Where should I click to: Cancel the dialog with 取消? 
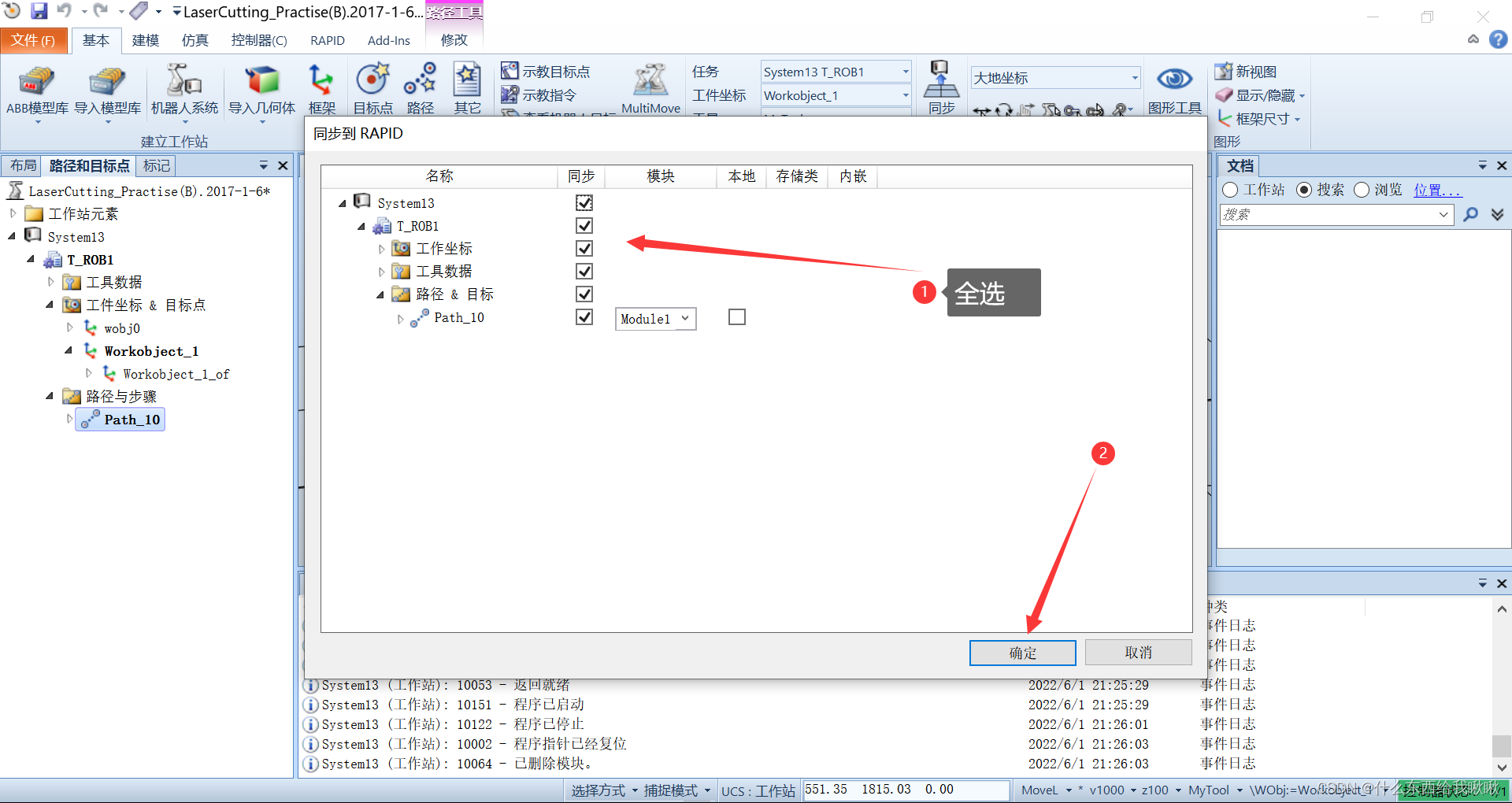pyautogui.click(x=1138, y=652)
